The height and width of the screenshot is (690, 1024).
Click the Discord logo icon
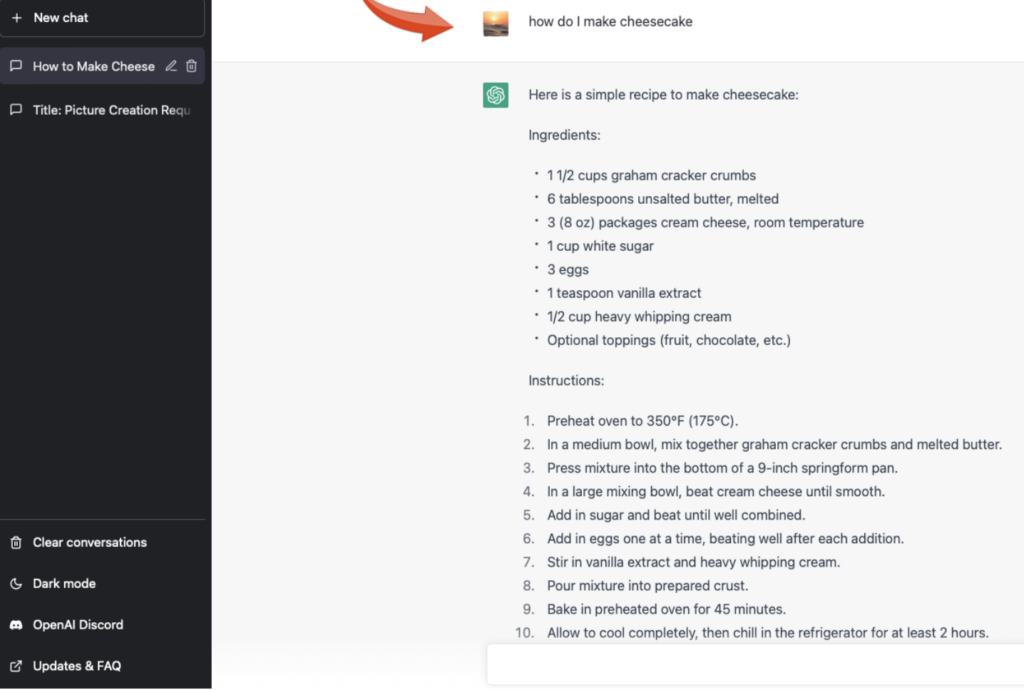tap(16, 625)
